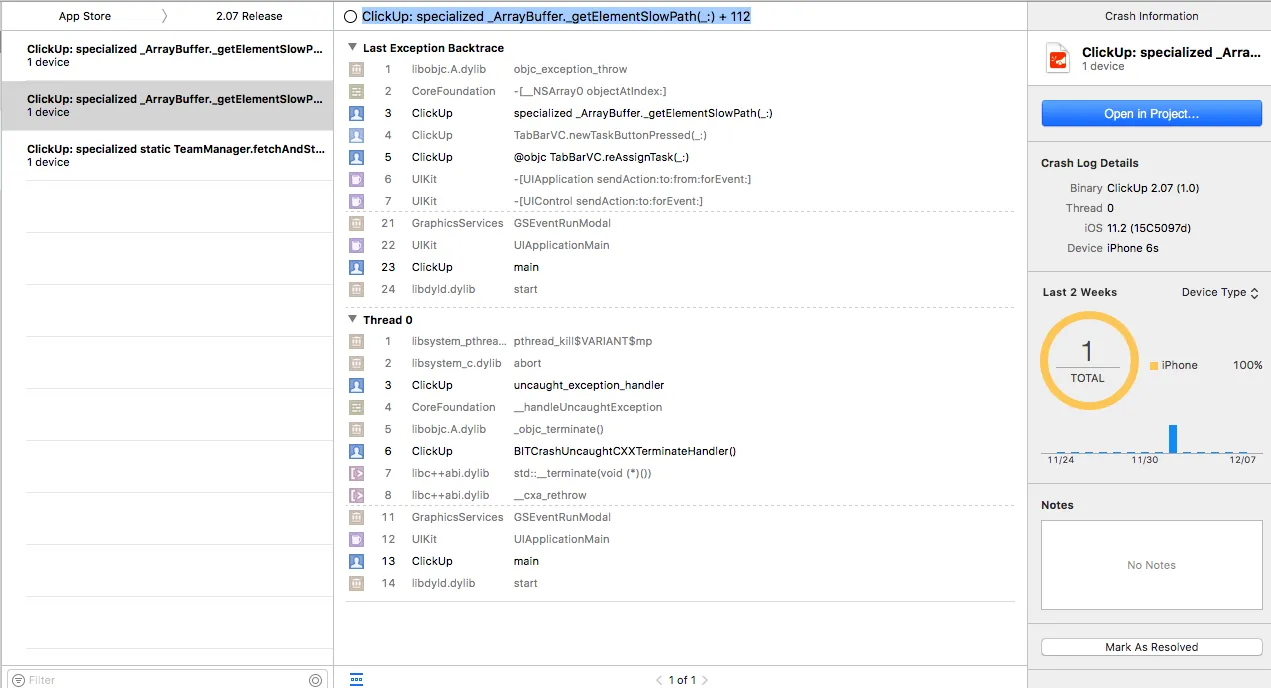The image size is (1271, 688).
Task: Select the TeamManager.fetchAndSt crash entry
Action: point(166,155)
